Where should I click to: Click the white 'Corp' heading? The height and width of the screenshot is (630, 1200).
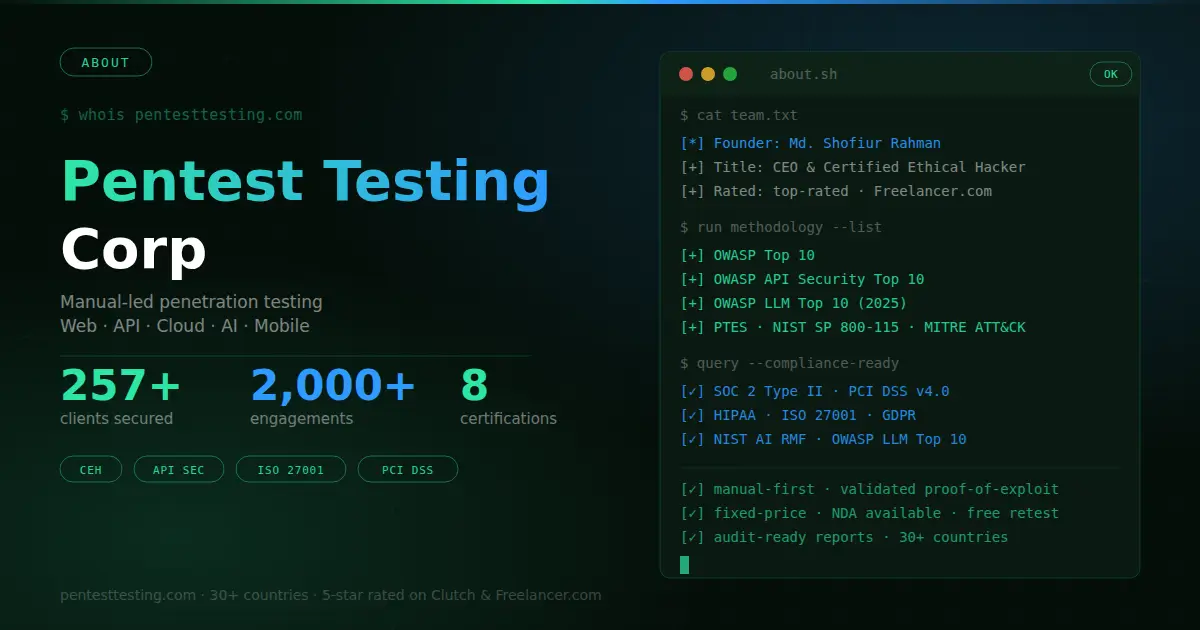[133, 250]
